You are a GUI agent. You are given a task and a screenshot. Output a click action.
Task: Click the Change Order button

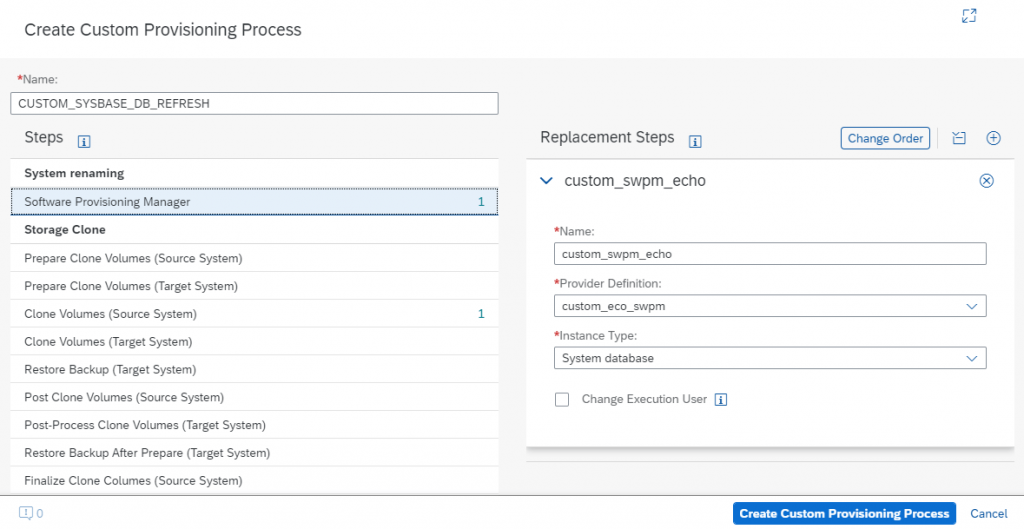click(x=885, y=138)
